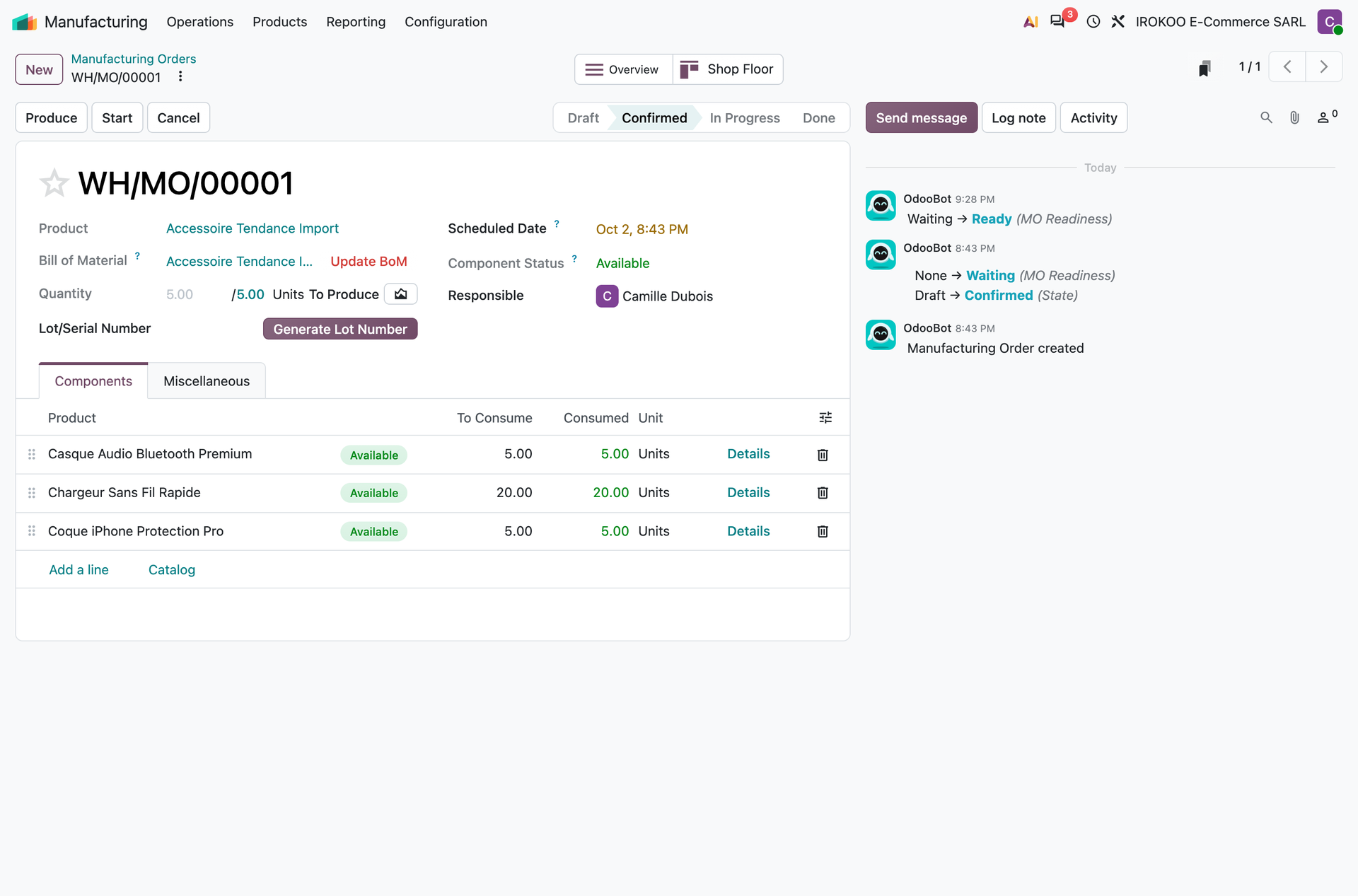Open the conversations messages icon
The image size is (1358, 896).
[1057, 21]
